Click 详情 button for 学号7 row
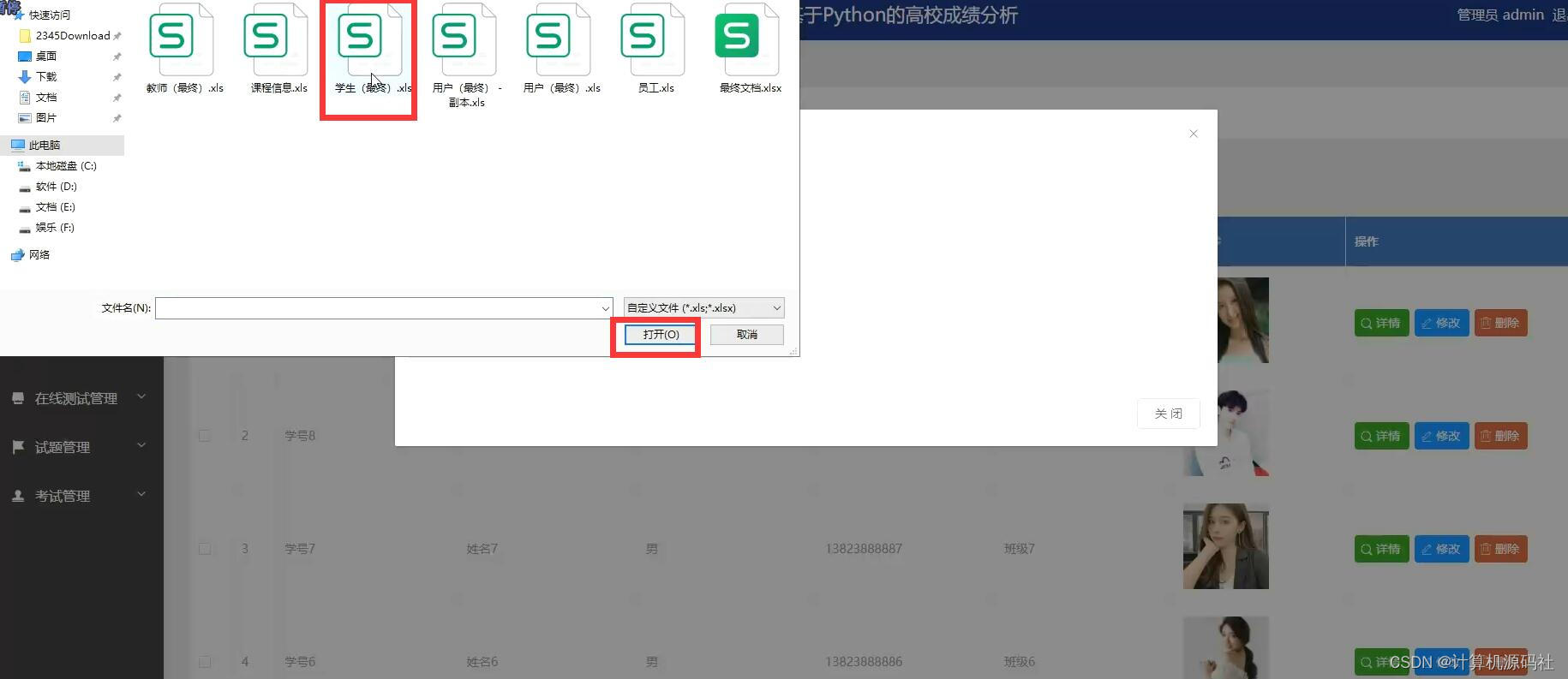The width and height of the screenshot is (1568, 679). click(x=1381, y=549)
